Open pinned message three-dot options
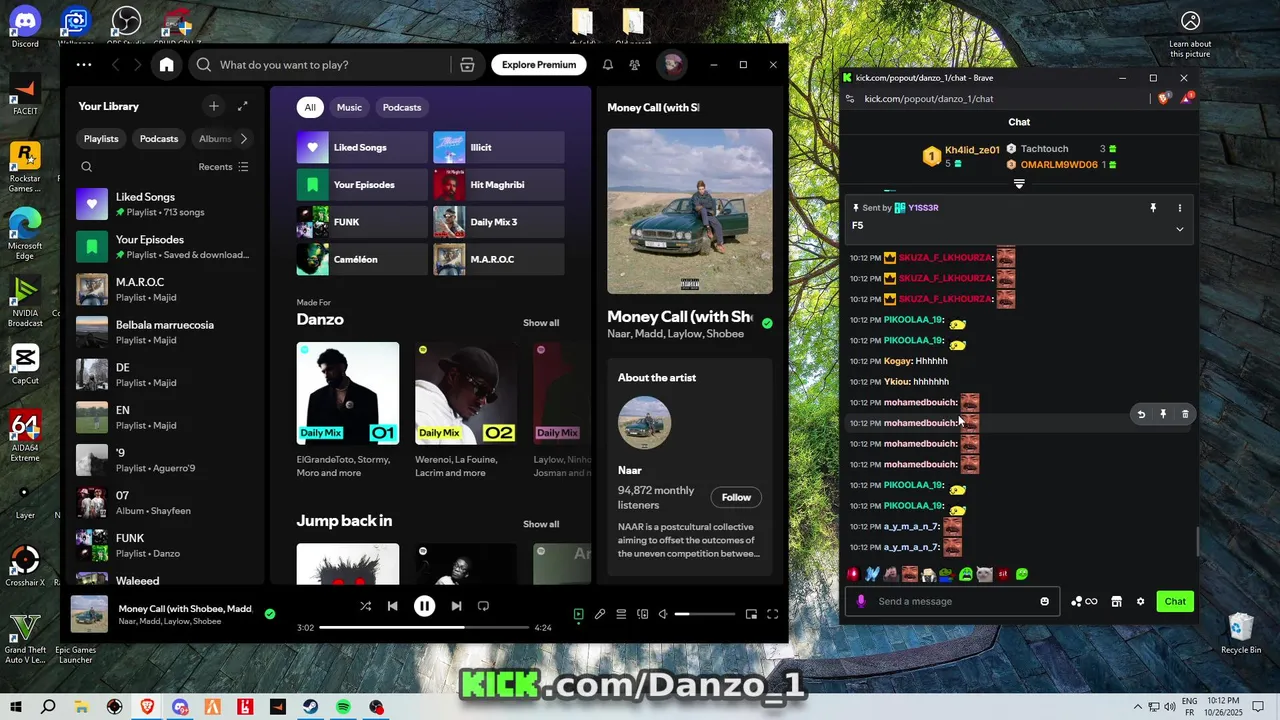The height and width of the screenshot is (720, 1280). pos(1179,208)
